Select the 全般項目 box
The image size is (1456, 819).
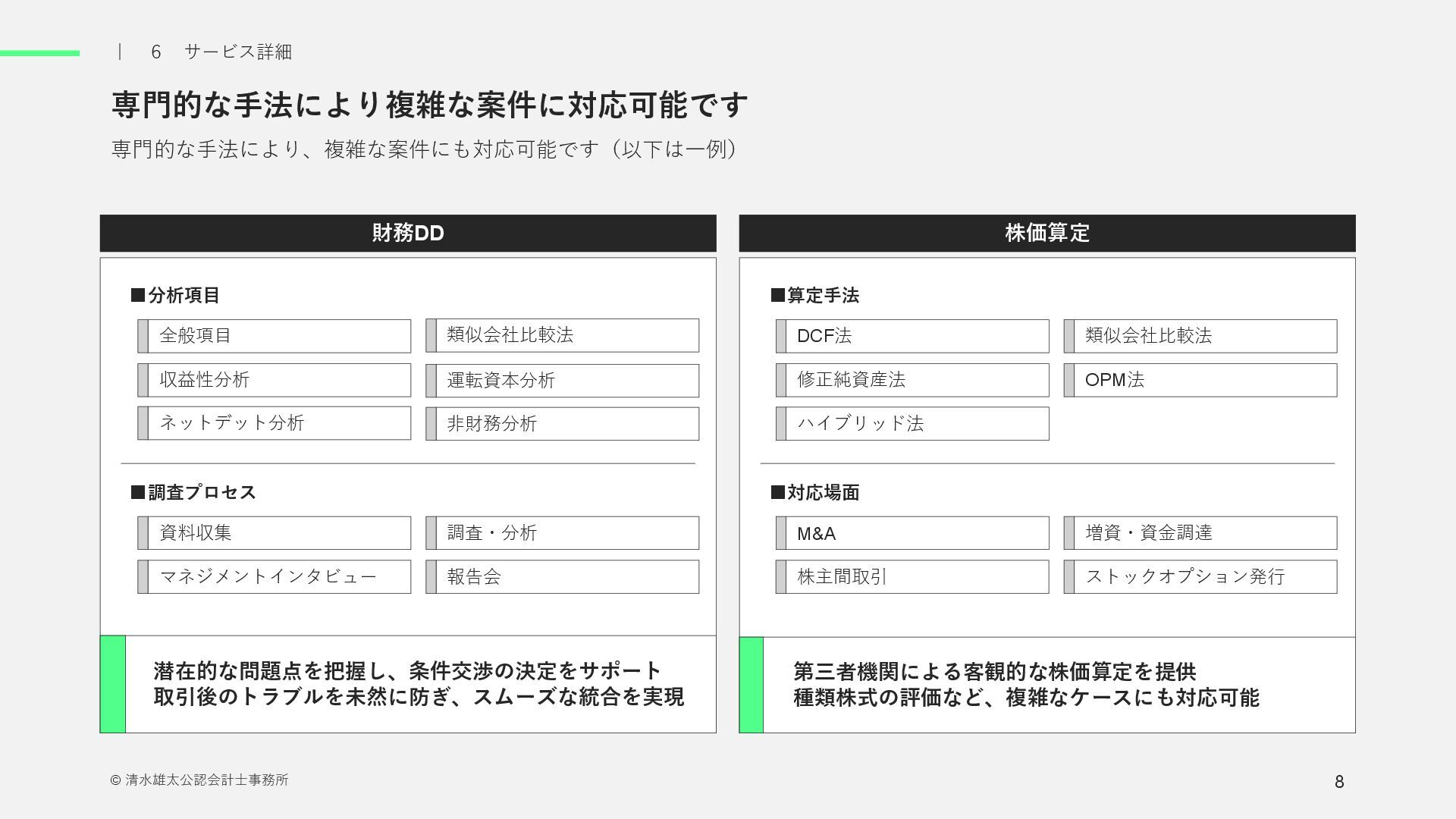(x=274, y=336)
